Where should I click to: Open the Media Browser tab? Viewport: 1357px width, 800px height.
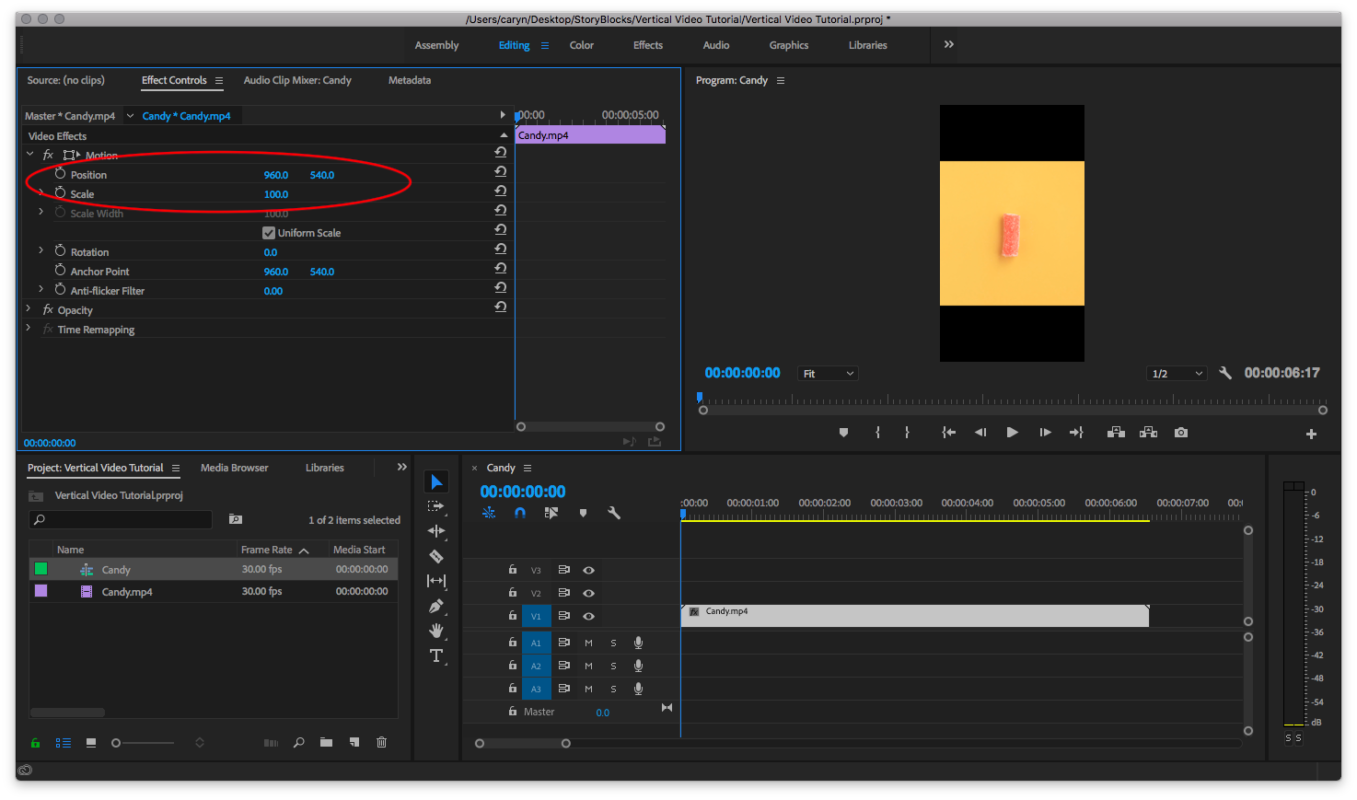(234, 468)
